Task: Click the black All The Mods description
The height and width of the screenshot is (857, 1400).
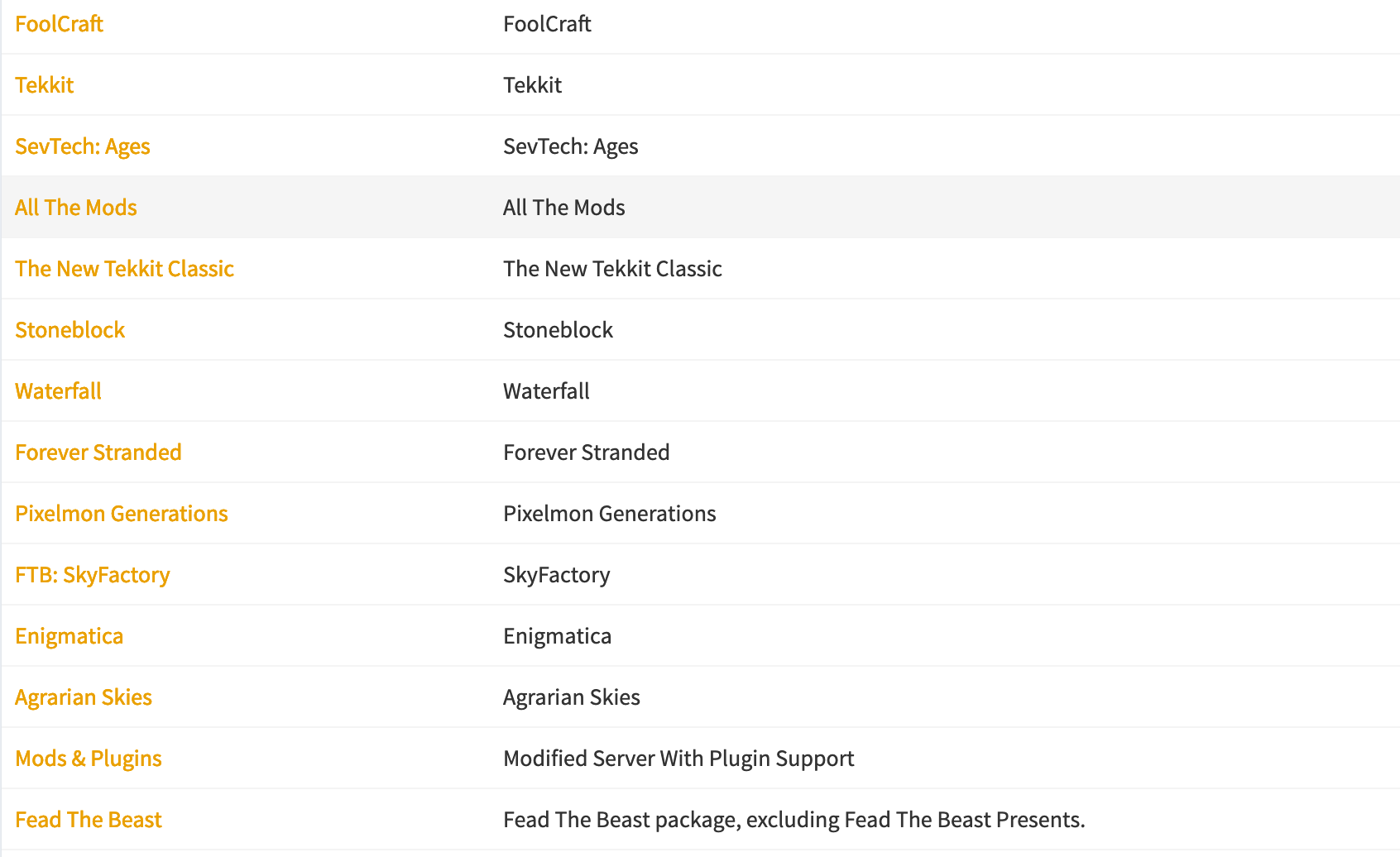Action: point(563,208)
